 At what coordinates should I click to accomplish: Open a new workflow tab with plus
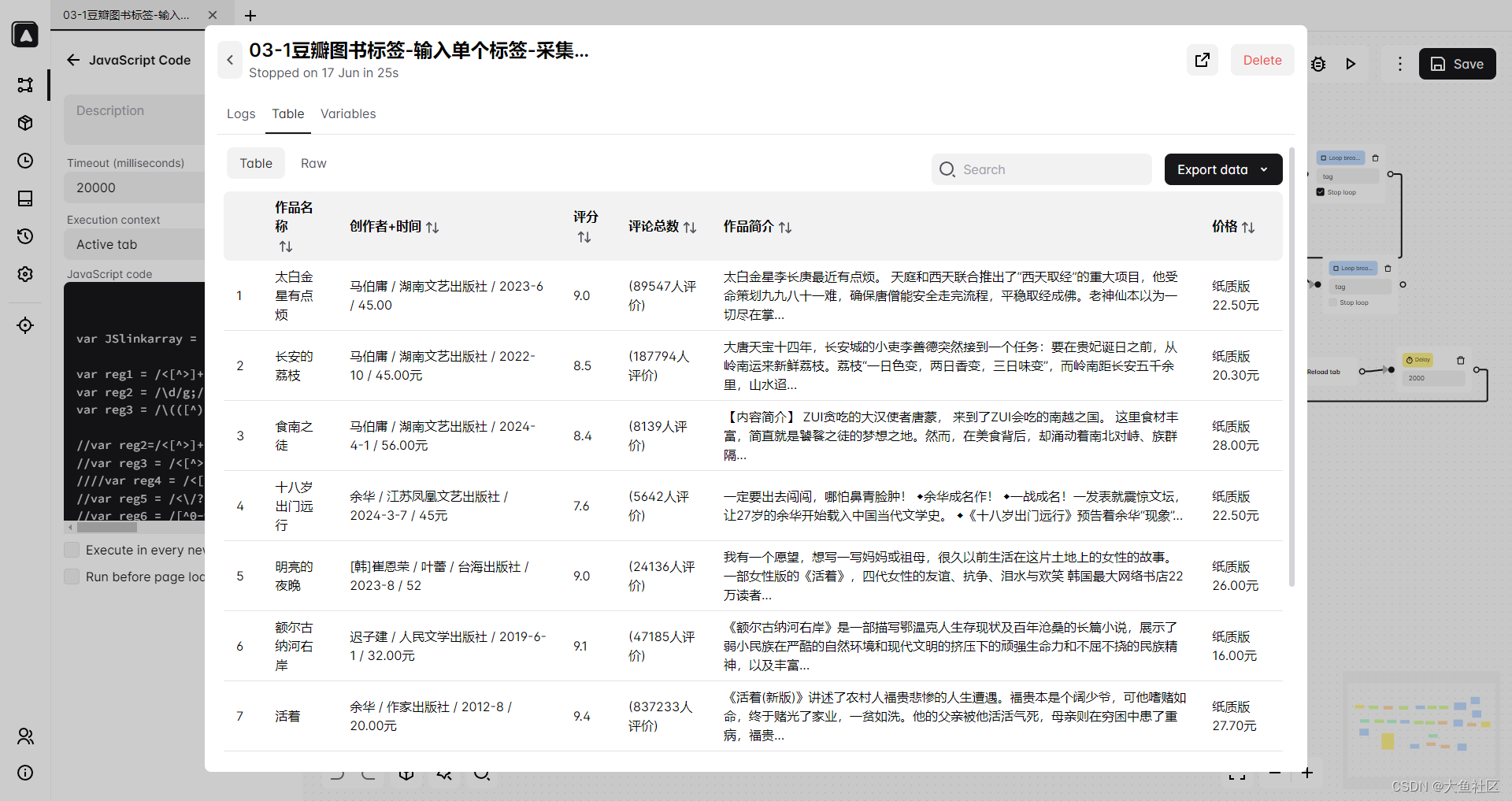point(250,16)
